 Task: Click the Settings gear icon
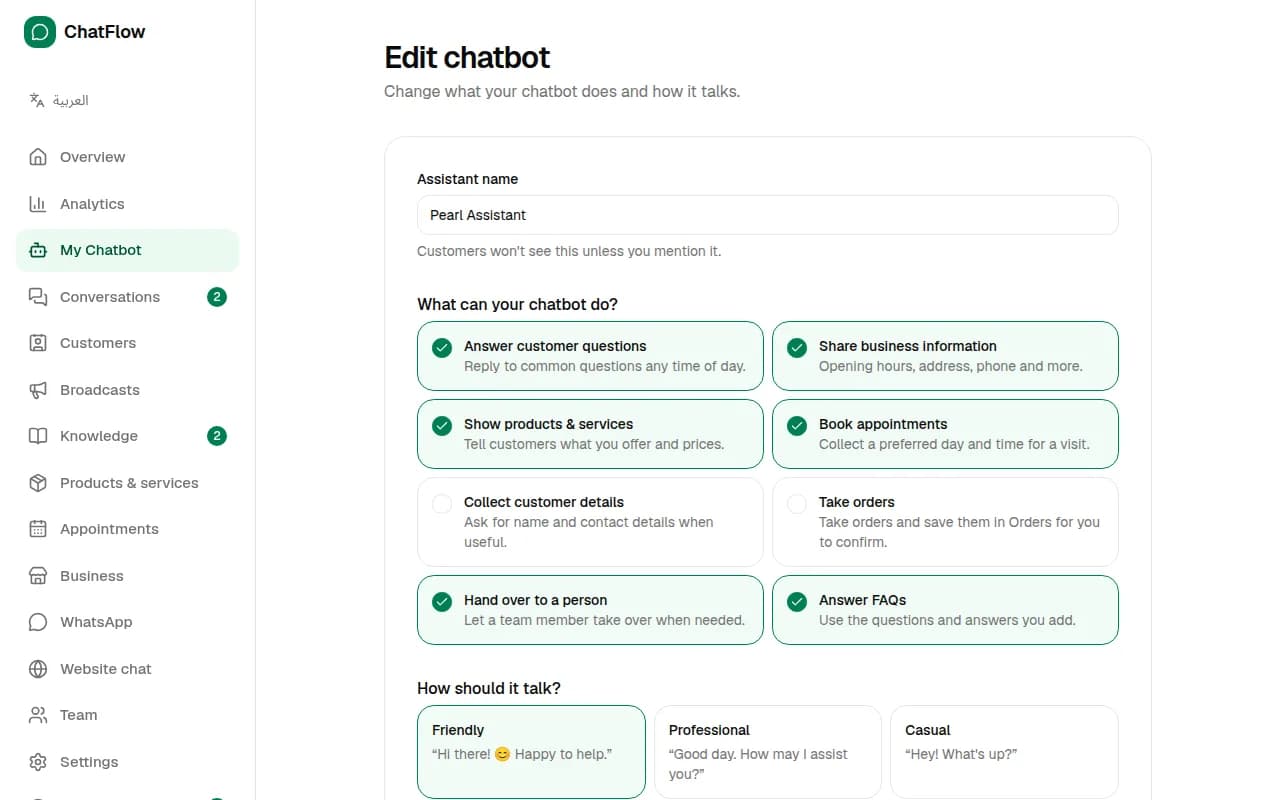coord(38,762)
